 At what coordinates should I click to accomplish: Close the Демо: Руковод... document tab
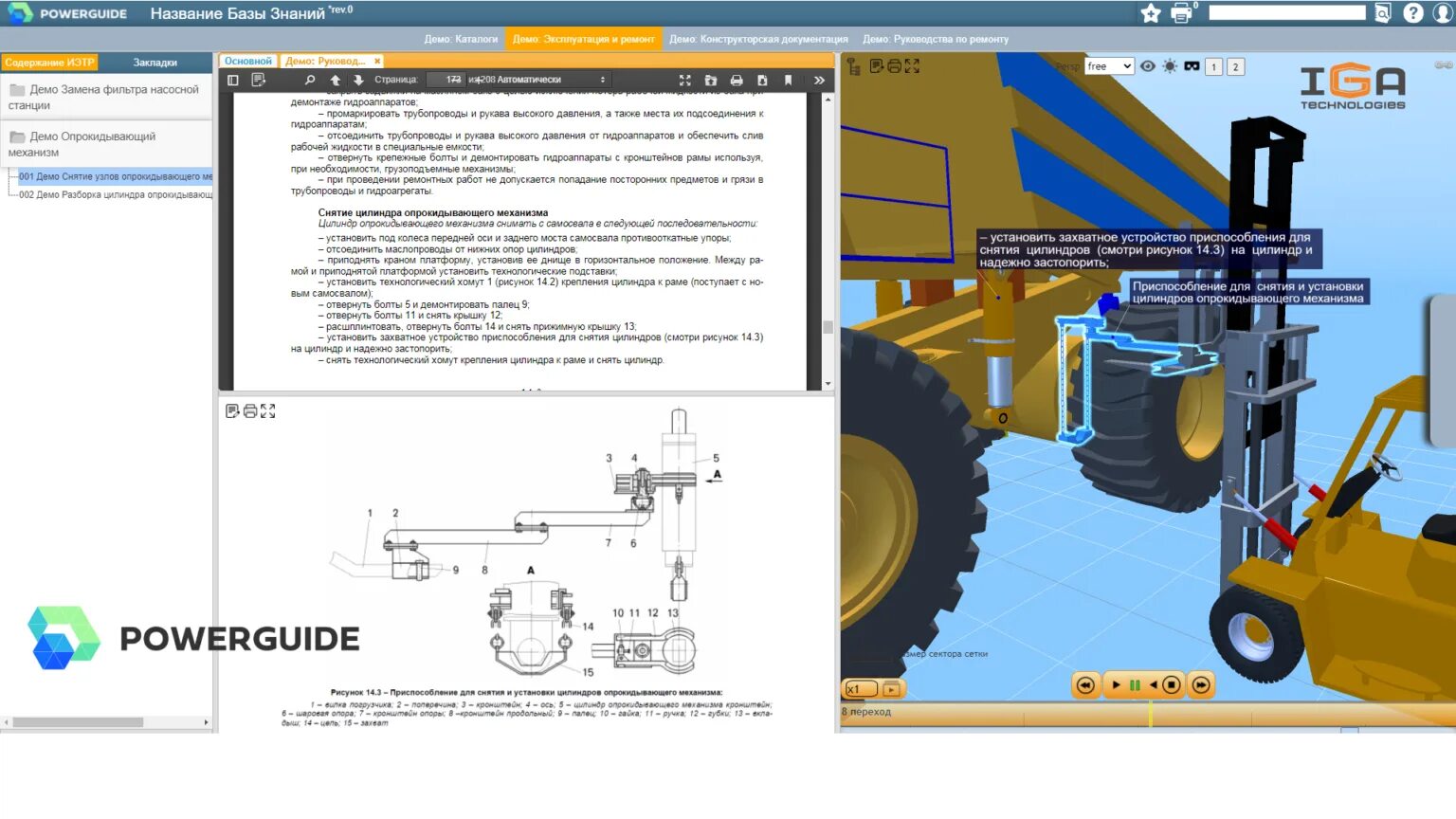[x=377, y=61]
